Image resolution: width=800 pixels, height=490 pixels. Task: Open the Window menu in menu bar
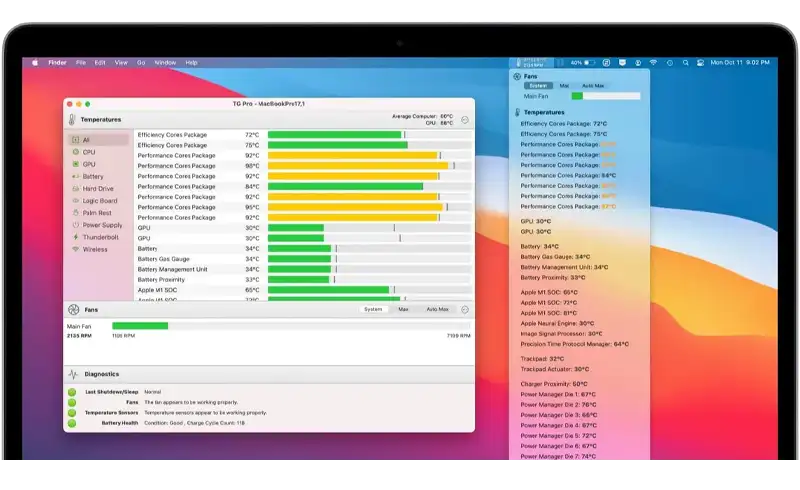pyautogui.click(x=165, y=62)
